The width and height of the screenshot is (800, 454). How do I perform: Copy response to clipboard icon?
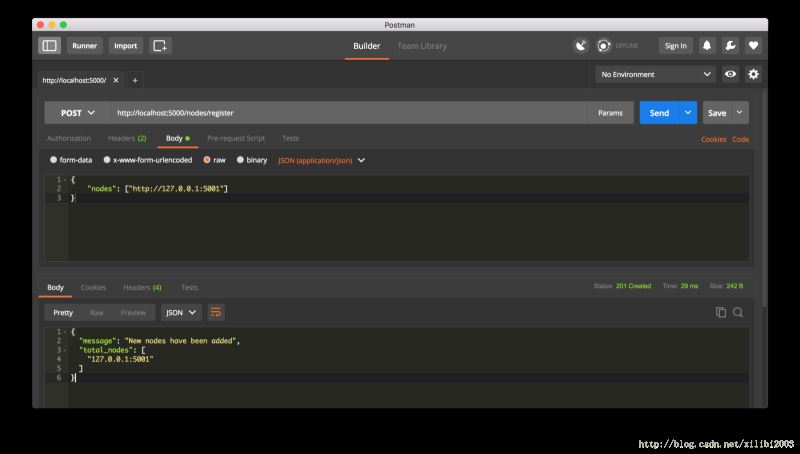pos(720,312)
